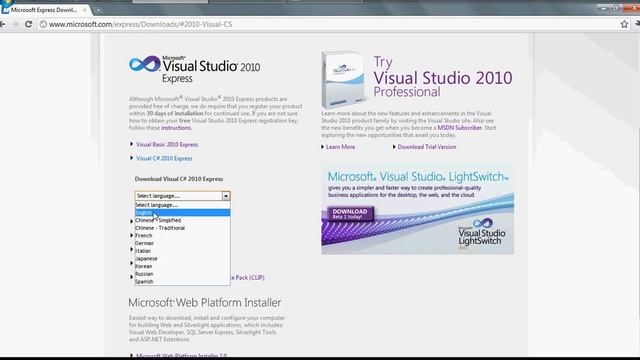Close the Microsoft Express Downloads tab
Image resolution: width=640 pixels, height=360 pixels.
84,10
